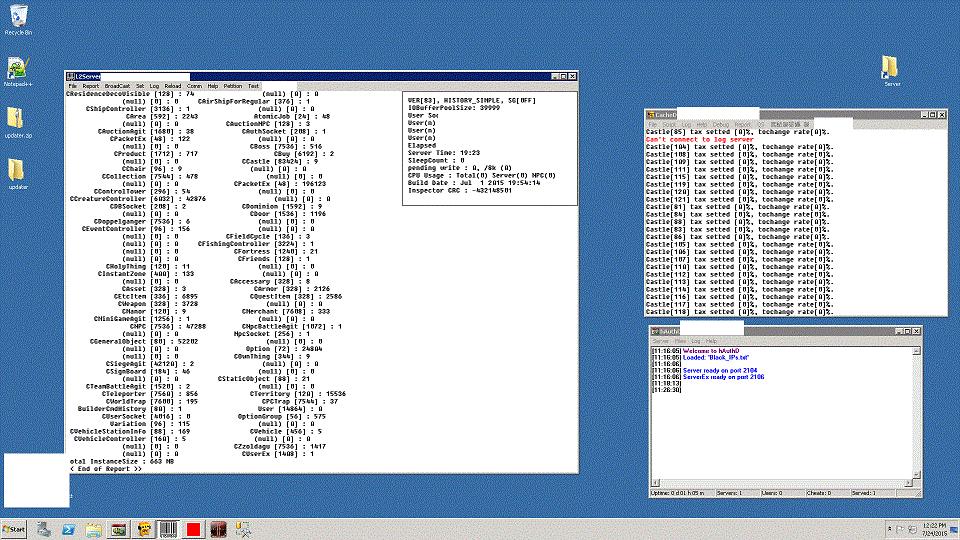The height and width of the screenshot is (540, 960).
Task: Open the Recycle Bin desktop icon
Action: tap(18, 20)
